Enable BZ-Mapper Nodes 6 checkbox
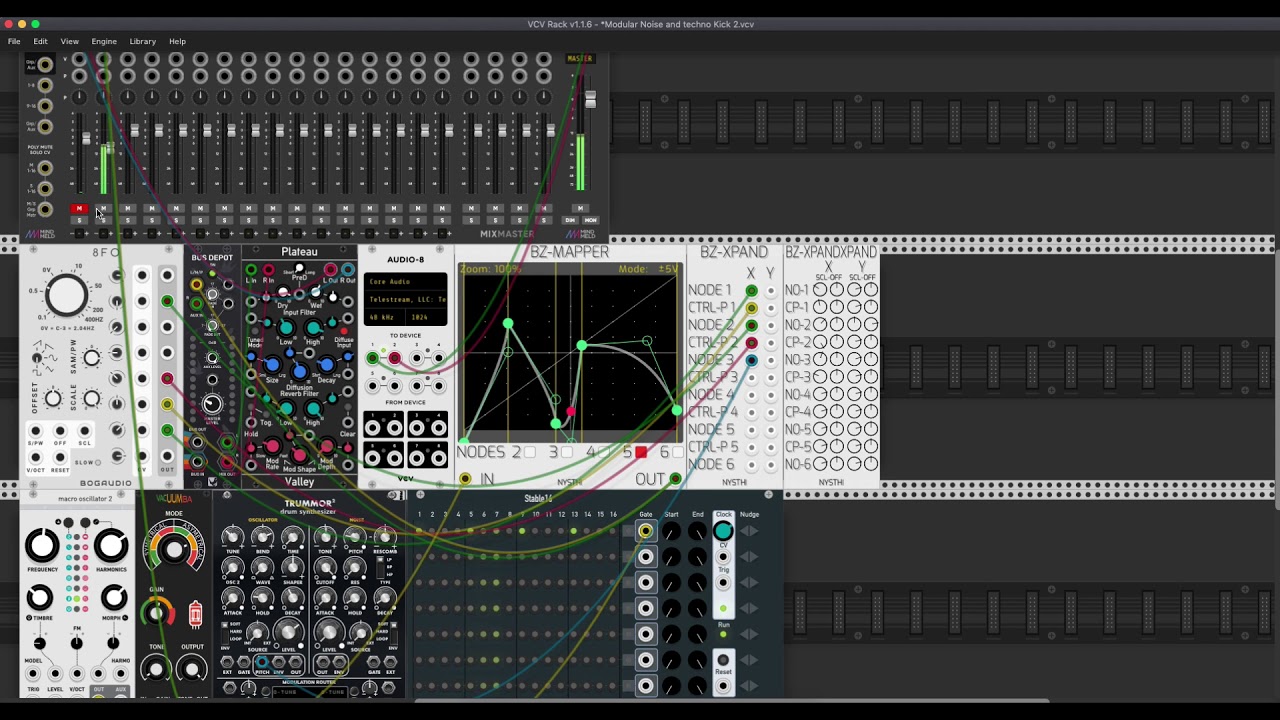 tap(677, 453)
